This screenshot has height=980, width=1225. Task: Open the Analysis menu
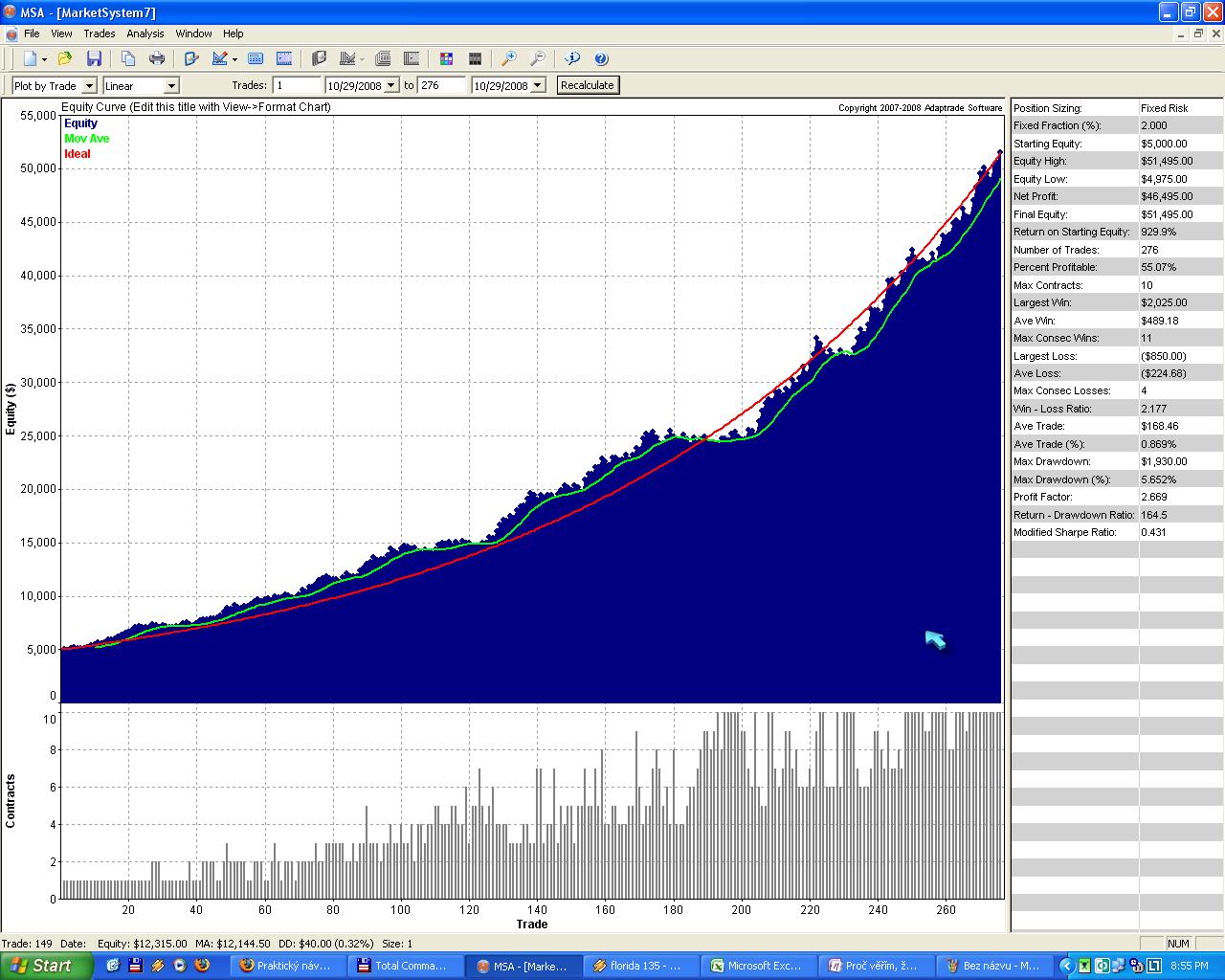click(x=145, y=33)
